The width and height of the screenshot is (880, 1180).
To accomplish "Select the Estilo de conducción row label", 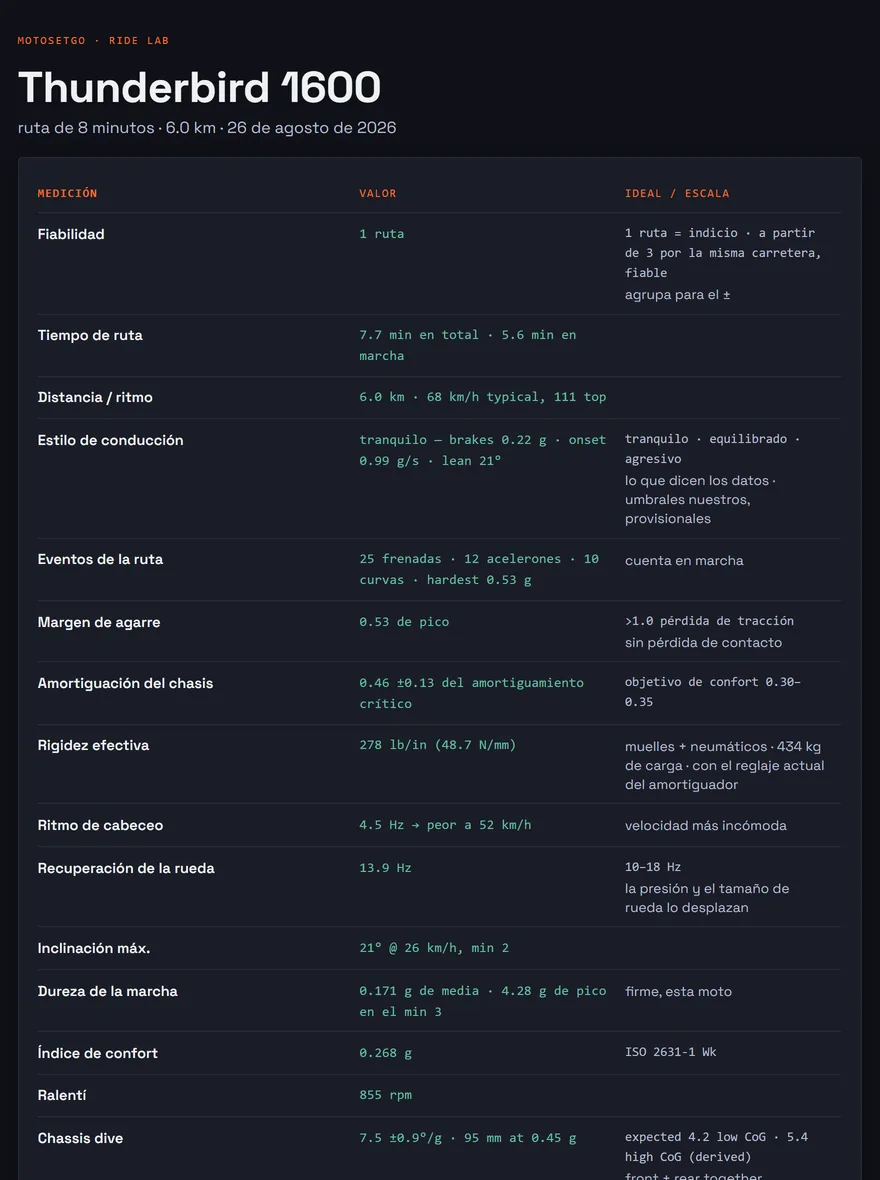I will [x=111, y=440].
